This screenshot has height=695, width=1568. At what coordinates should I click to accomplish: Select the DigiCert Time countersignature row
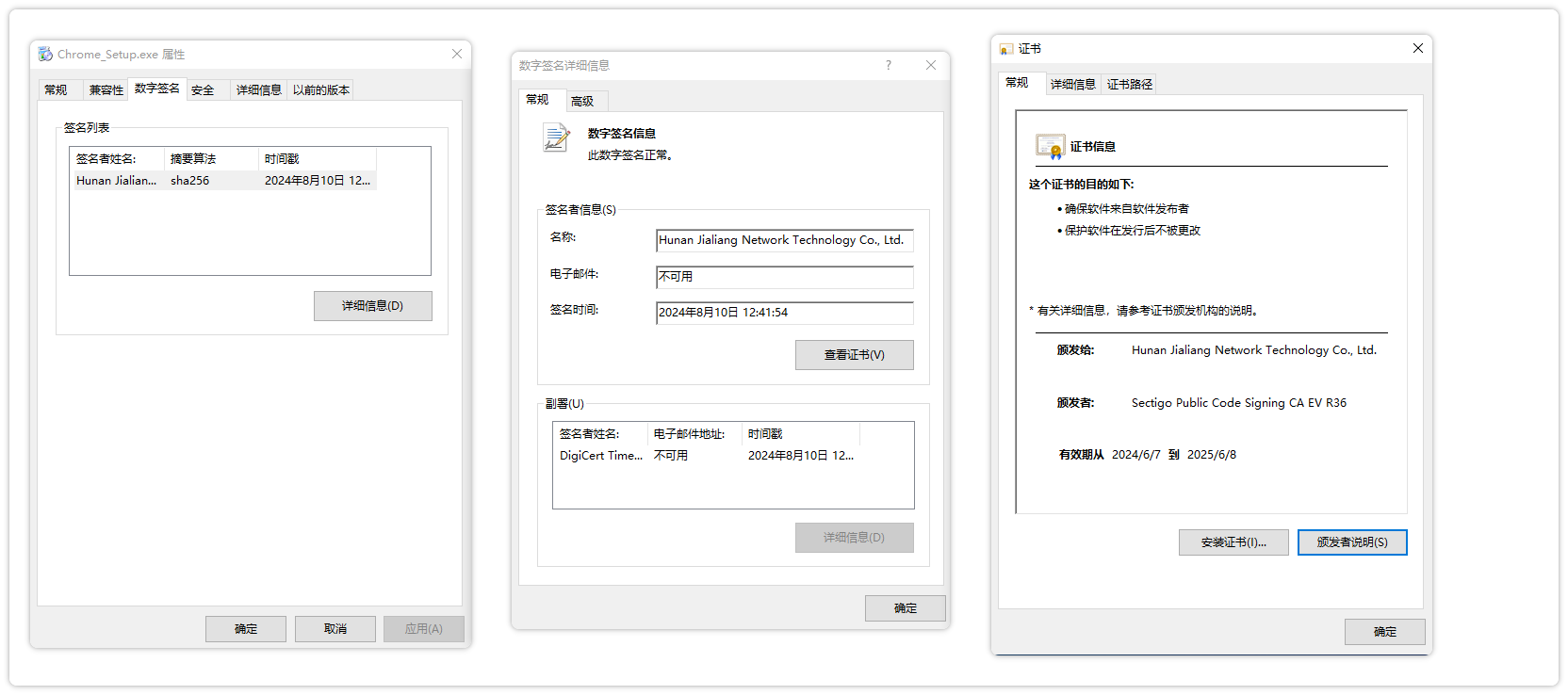coord(707,456)
